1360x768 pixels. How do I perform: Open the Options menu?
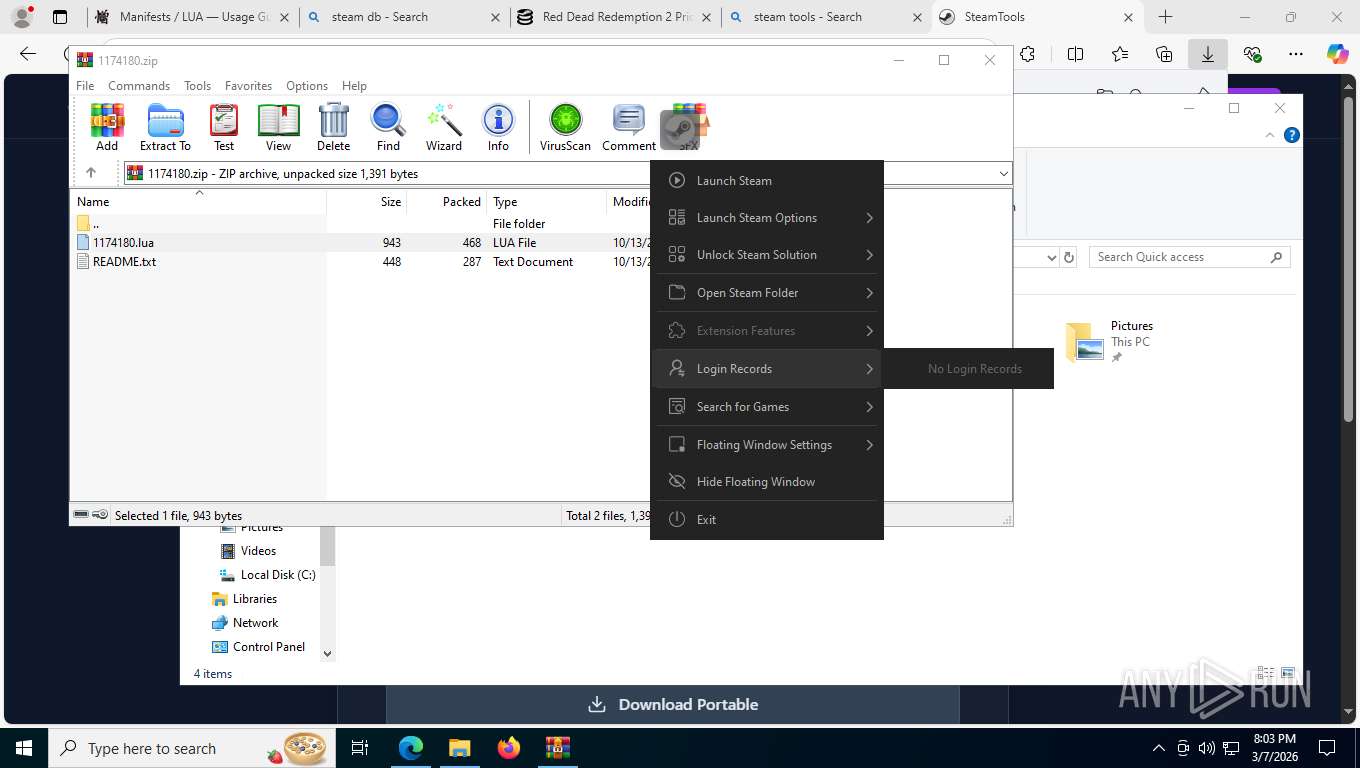pos(307,86)
